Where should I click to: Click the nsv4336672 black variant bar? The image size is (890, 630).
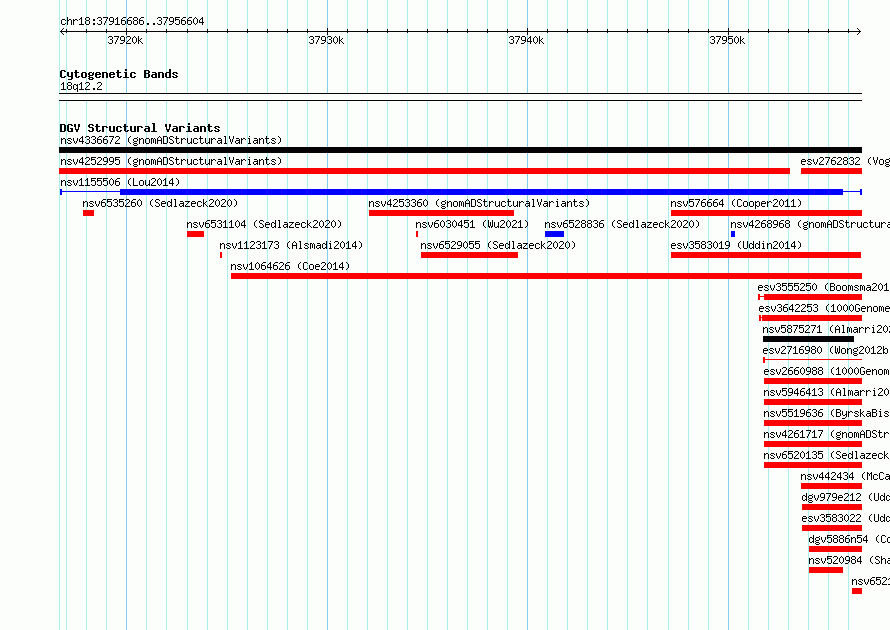coord(460,150)
